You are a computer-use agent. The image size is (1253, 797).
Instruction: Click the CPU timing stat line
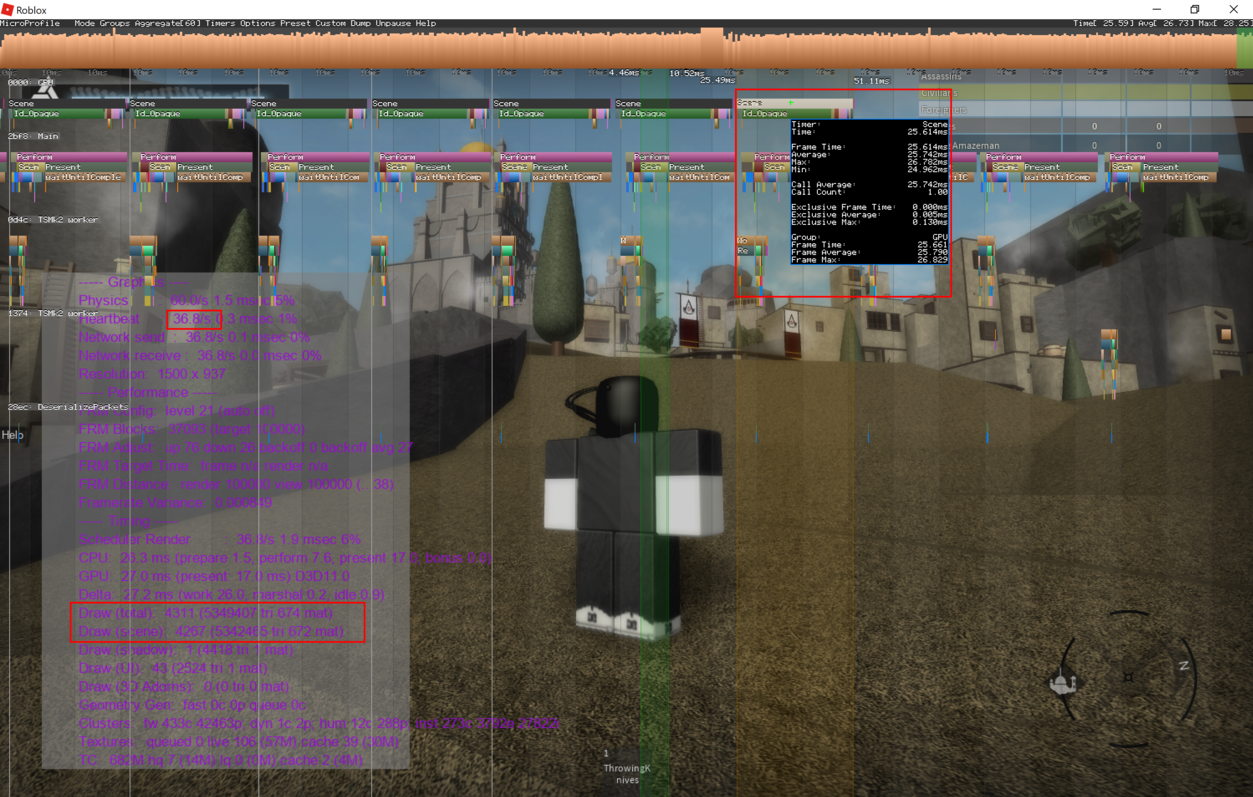click(285, 558)
